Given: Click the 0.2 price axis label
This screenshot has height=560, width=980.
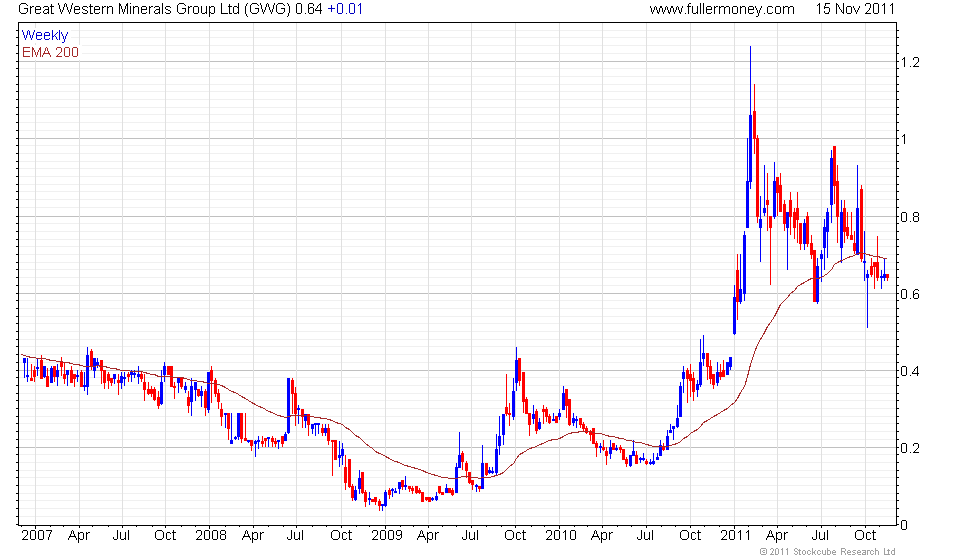Looking at the screenshot, I should pos(910,448).
